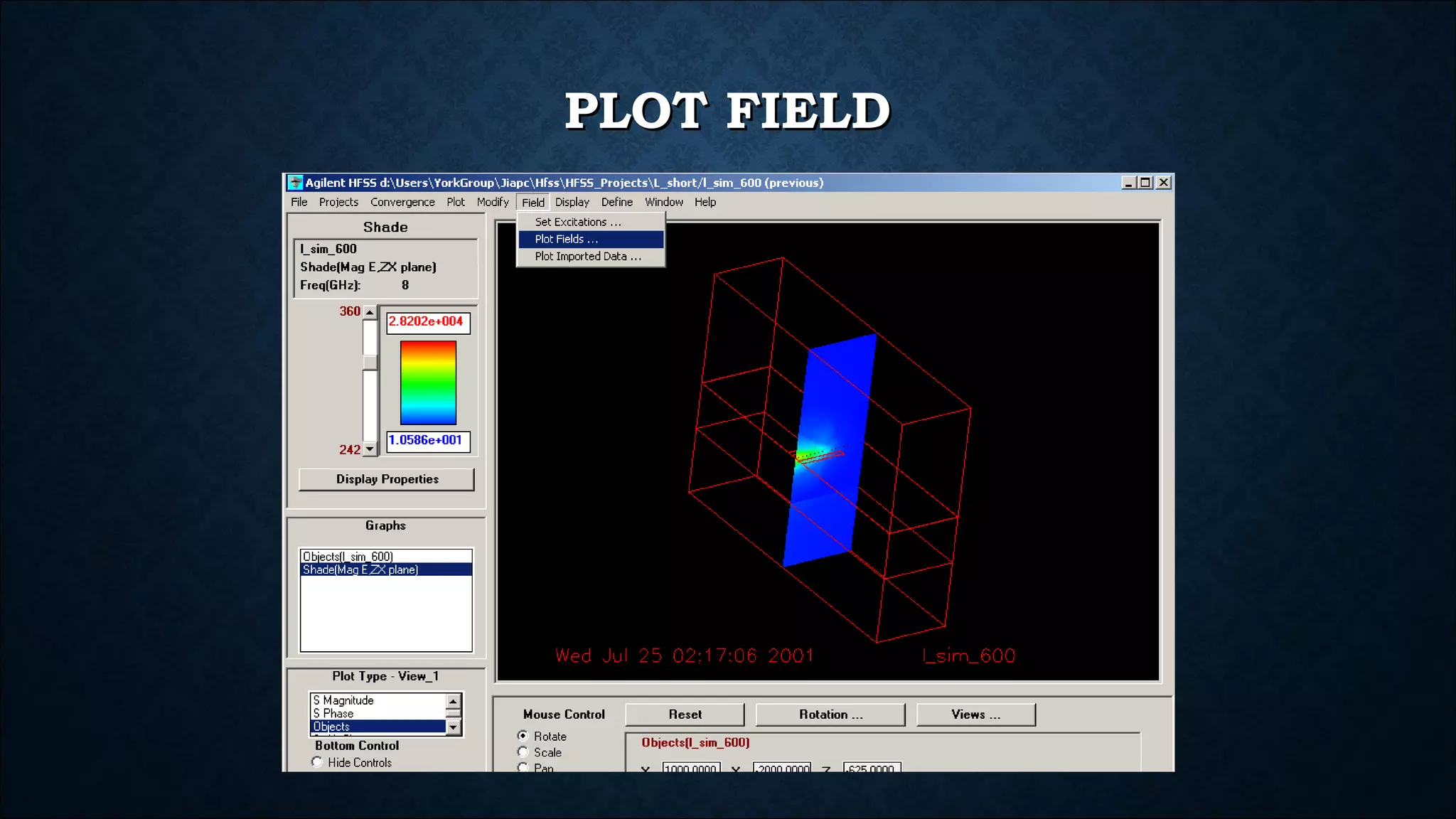Choose Plot Fields menu entry

[x=591, y=239]
